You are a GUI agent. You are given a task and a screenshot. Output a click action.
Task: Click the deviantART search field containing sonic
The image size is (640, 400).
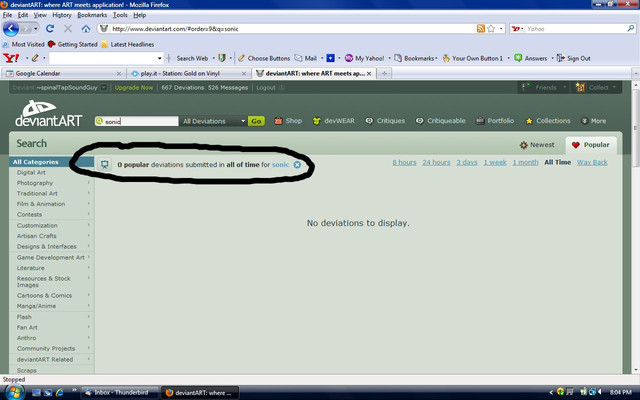(x=137, y=121)
